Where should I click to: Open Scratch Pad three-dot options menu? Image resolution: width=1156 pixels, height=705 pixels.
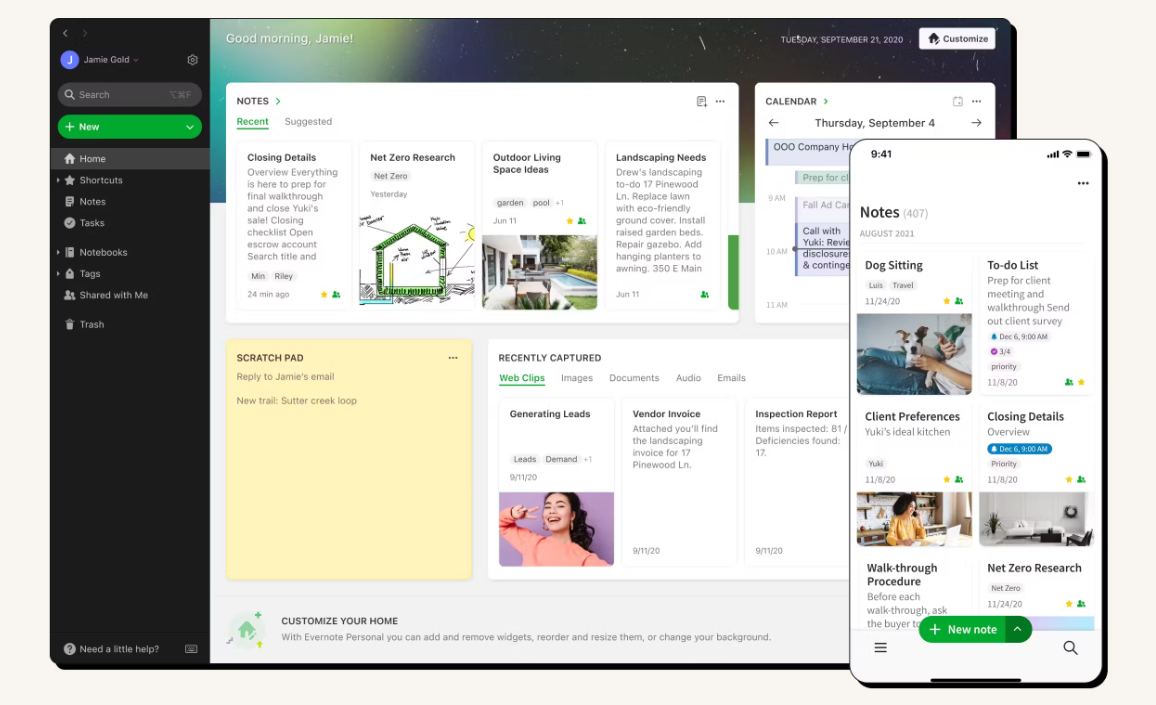click(x=453, y=358)
